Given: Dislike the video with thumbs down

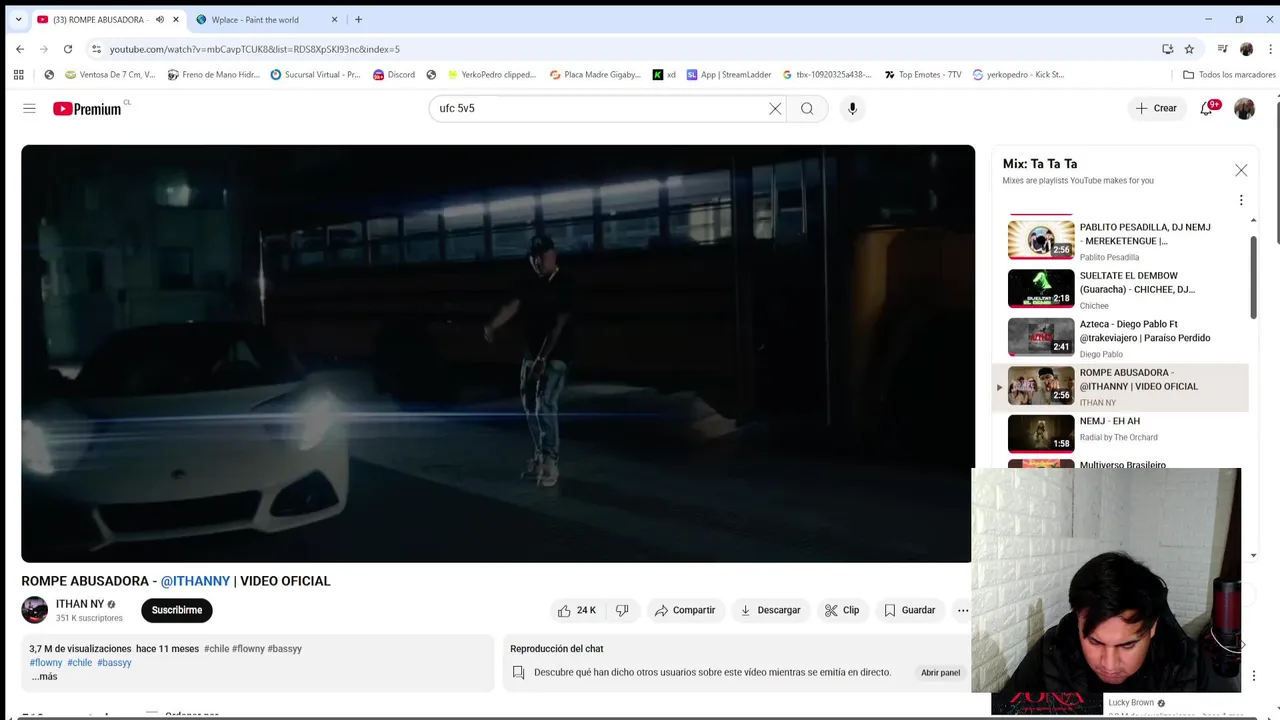Looking at the screenshot, I should tap(622, 610).
